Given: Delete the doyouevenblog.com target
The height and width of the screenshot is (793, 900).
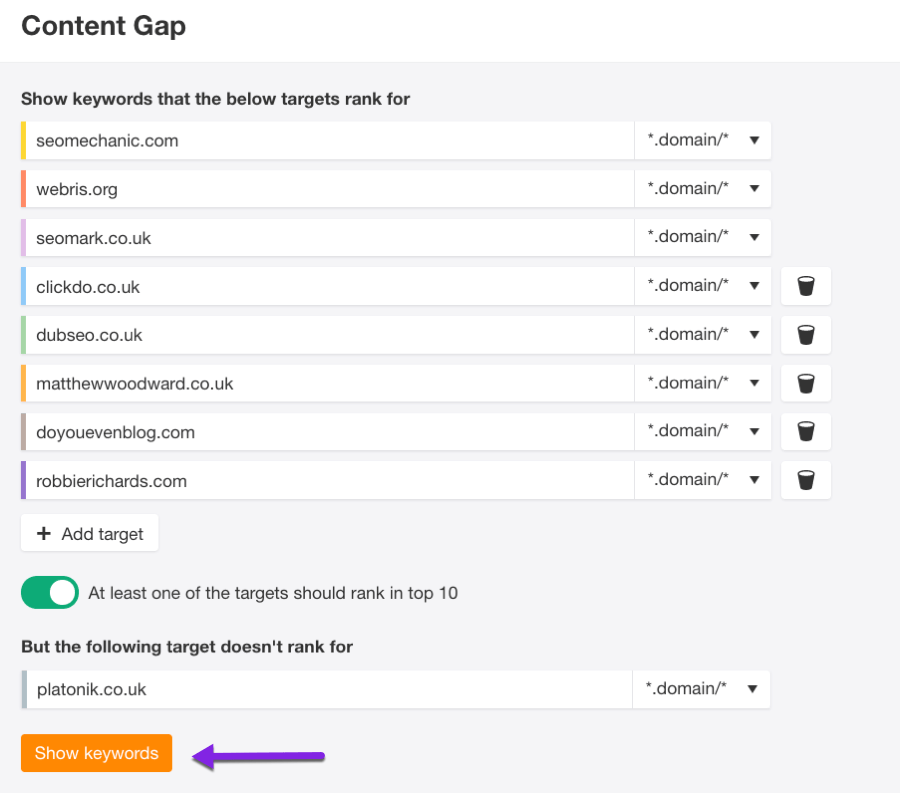Looking at the screenshot, I should (x=805, y=432).
